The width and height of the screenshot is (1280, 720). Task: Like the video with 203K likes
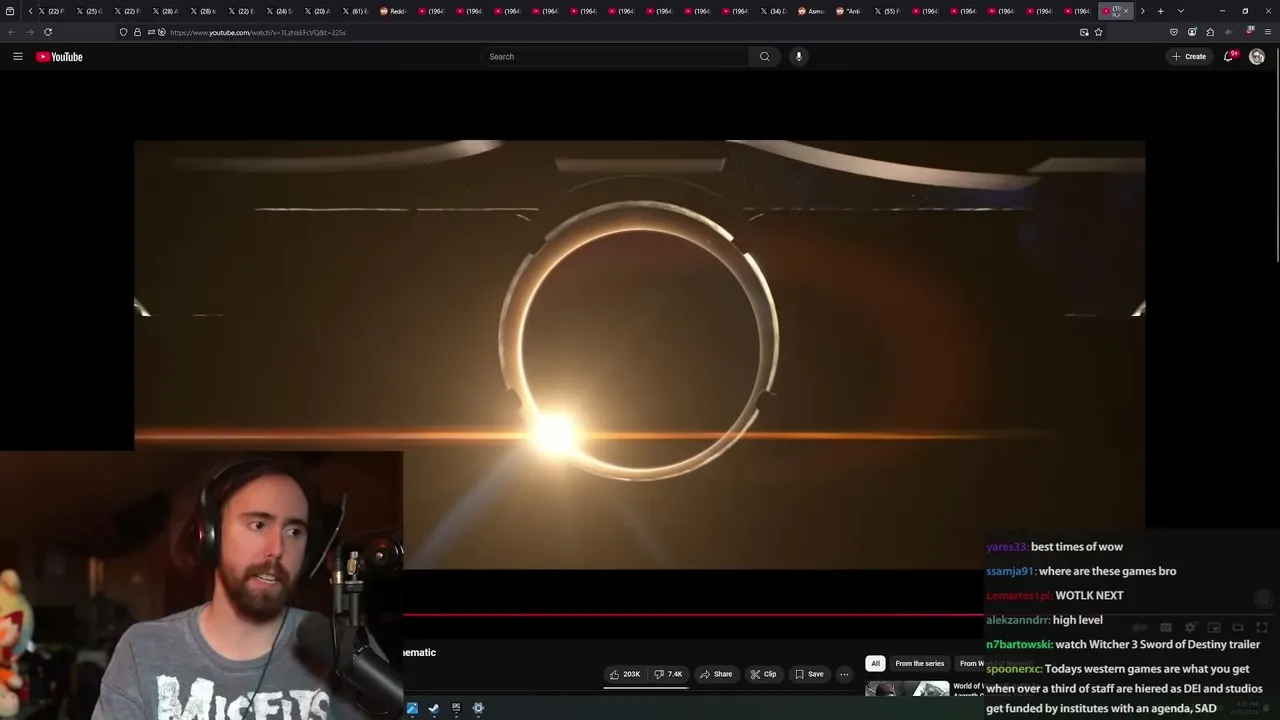coord(625,674)
